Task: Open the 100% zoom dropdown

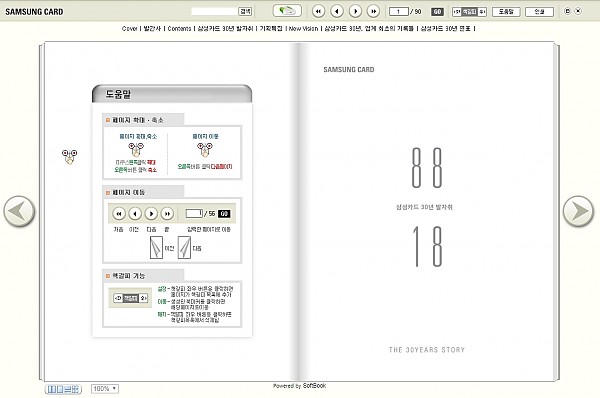Action: point(105,389)
